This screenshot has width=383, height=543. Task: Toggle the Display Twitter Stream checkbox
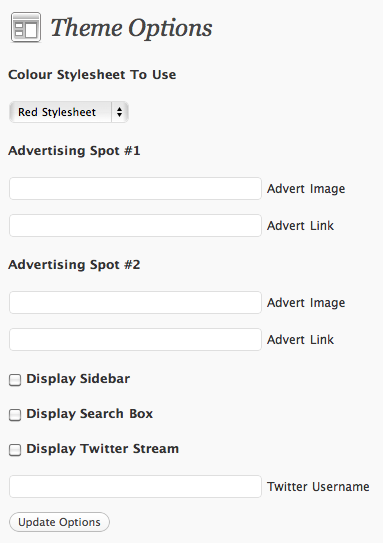pyautogui.click(x=15, y=450)
